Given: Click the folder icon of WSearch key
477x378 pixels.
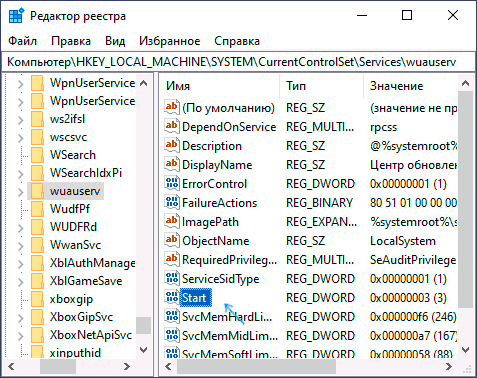Looking at the screenshot, I should point(37,155).
